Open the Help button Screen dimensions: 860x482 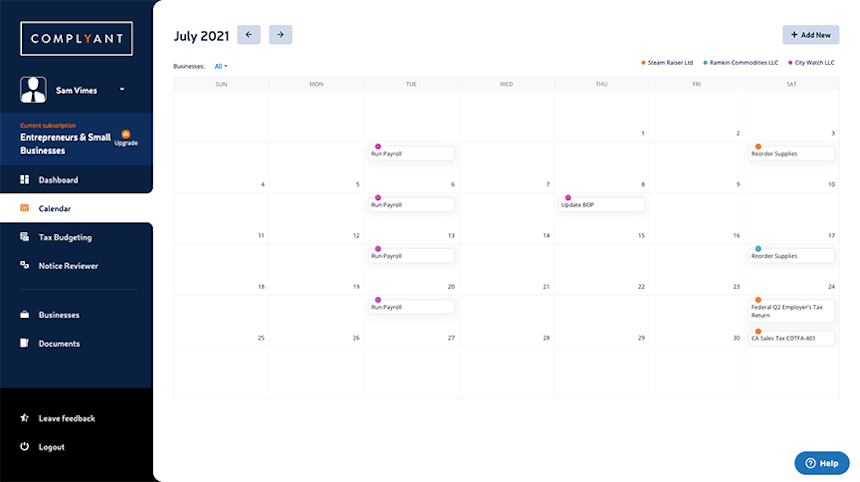[822, 463]
